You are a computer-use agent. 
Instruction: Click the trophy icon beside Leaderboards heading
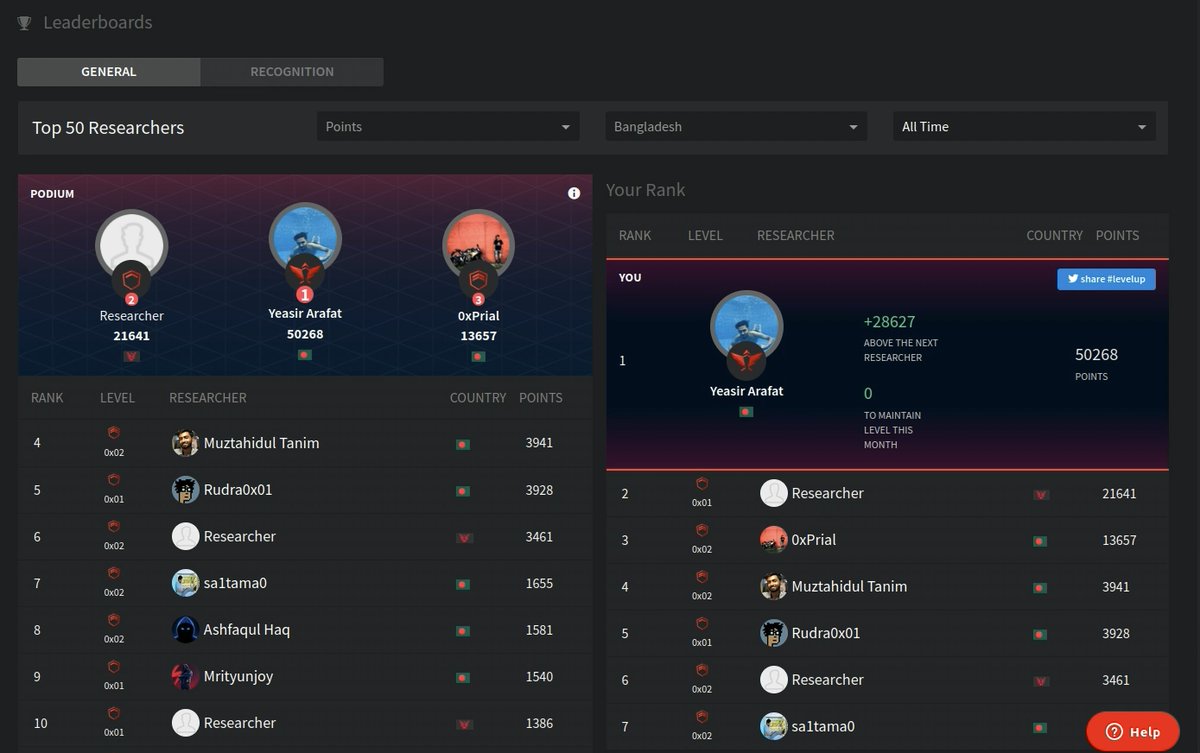pyautogui.click(x=24, y=22)
